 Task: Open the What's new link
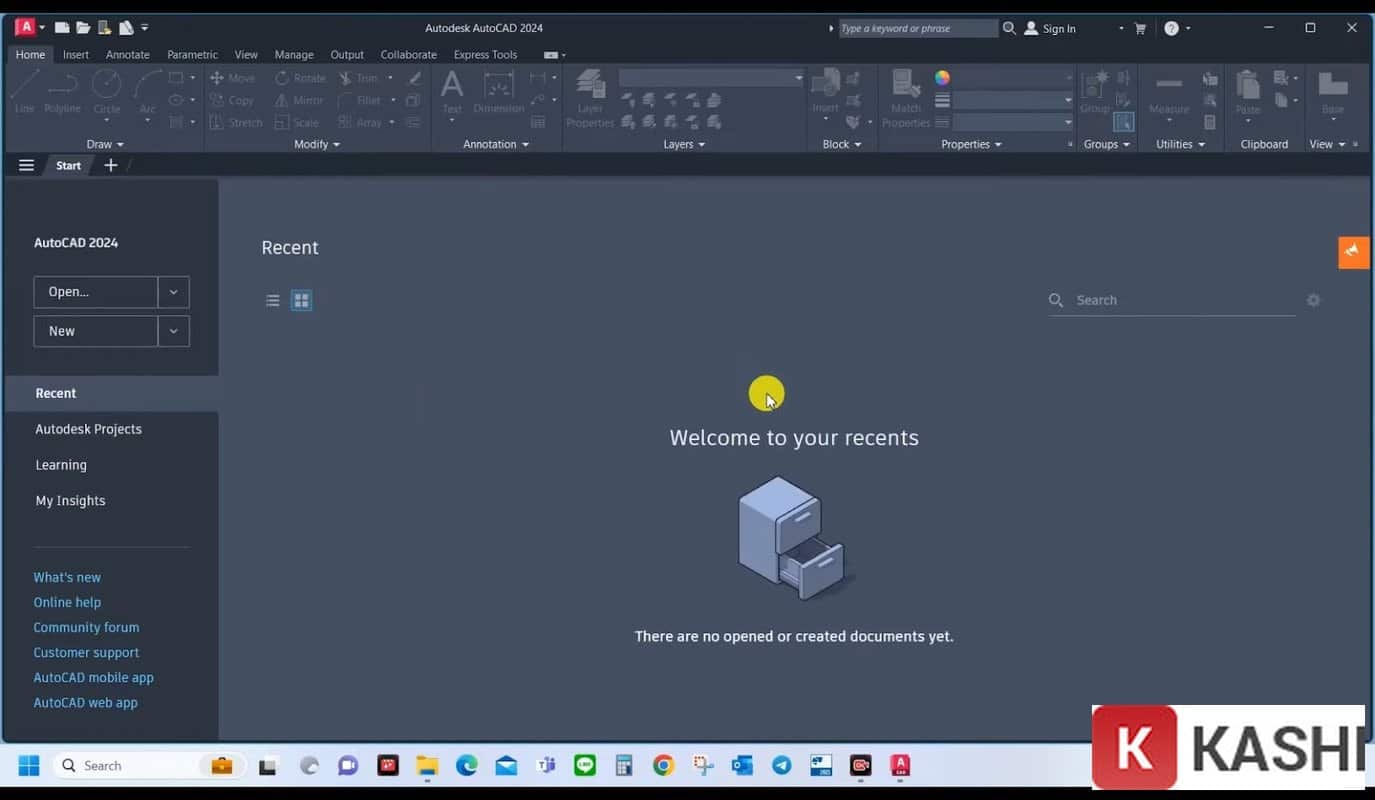click(67, 577)
